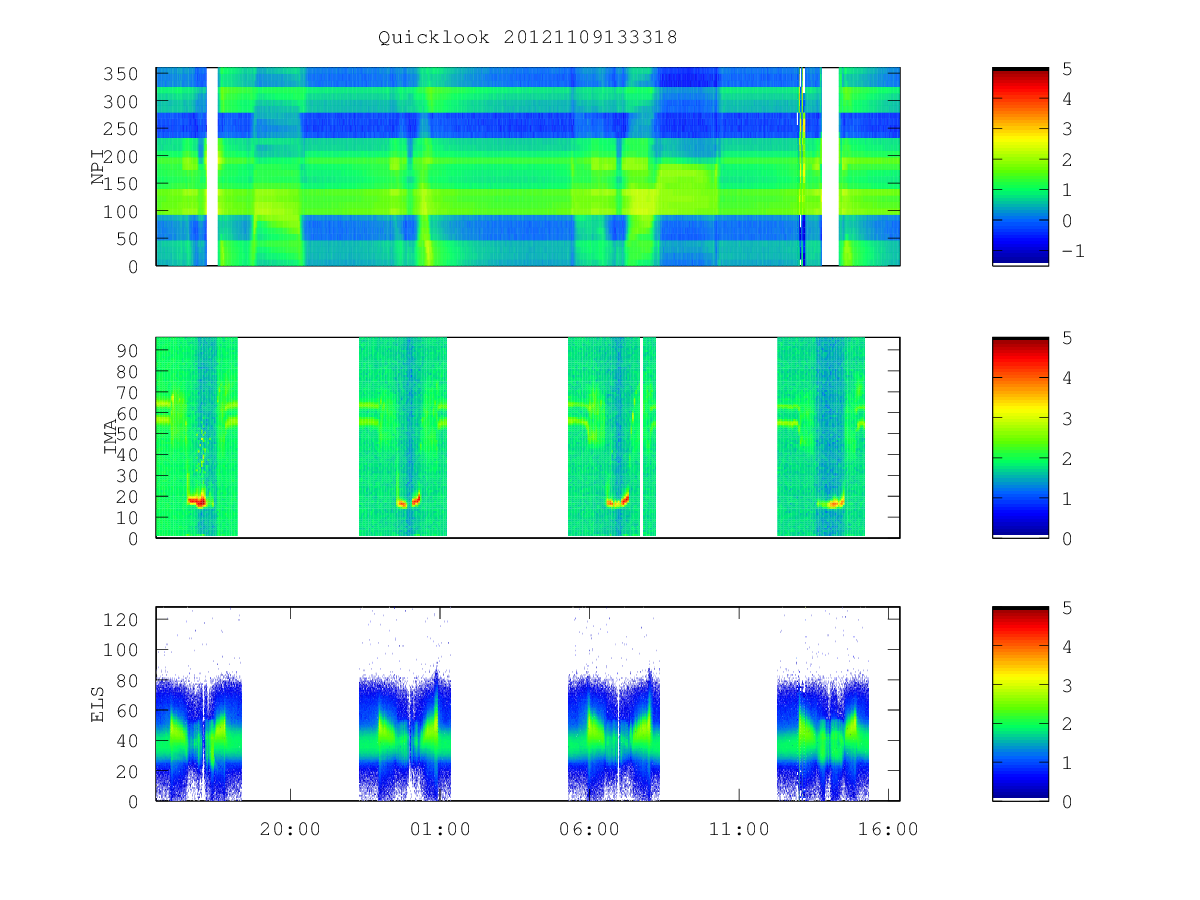Click inside the NPI spectrogram panel
Viewport: 1200px width, 900px height.
tap(528, 167)
